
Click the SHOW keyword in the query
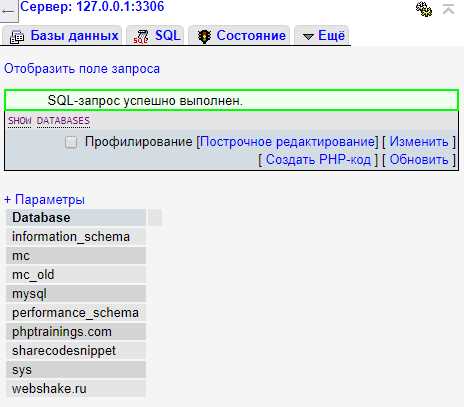(20, 121)
